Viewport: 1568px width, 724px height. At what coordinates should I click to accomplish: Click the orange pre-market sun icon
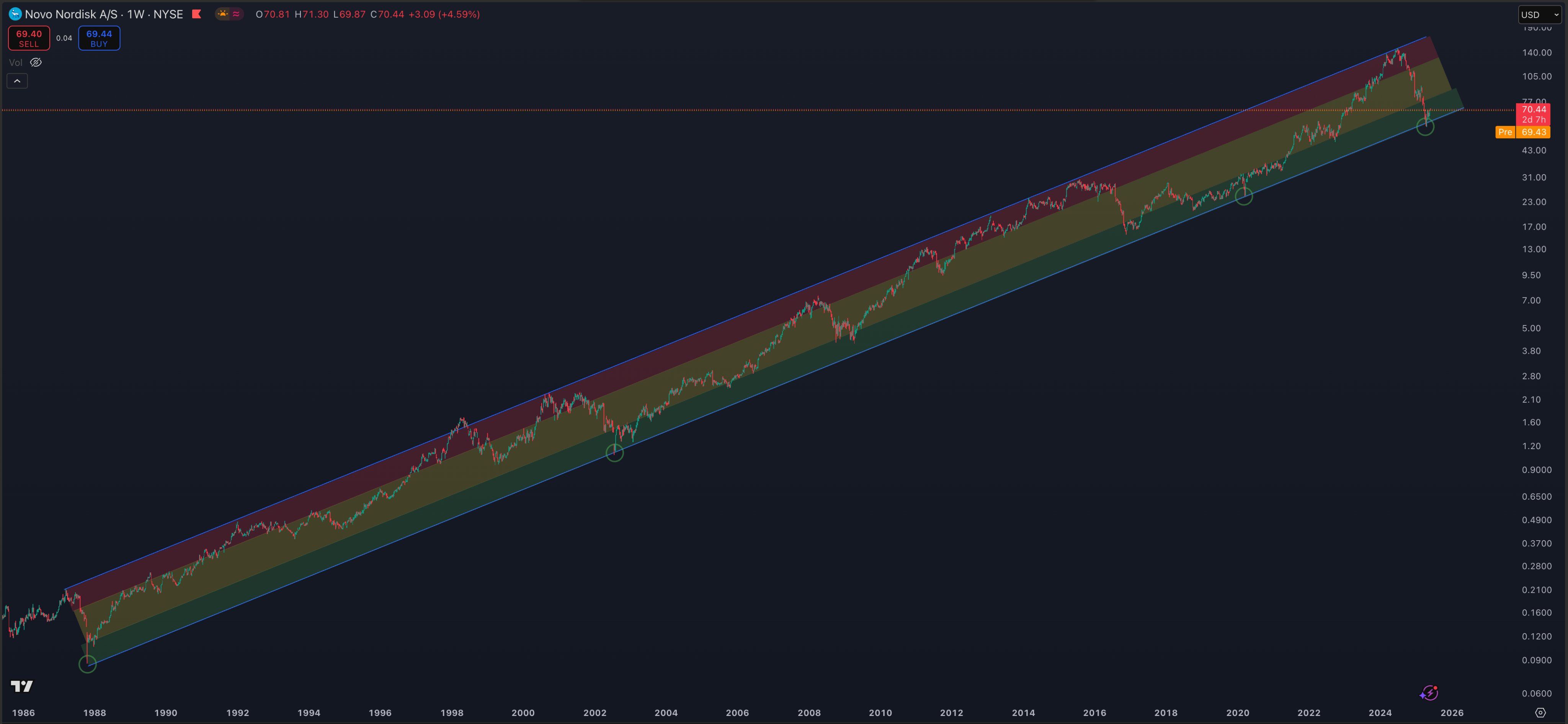tap(223, 14)
